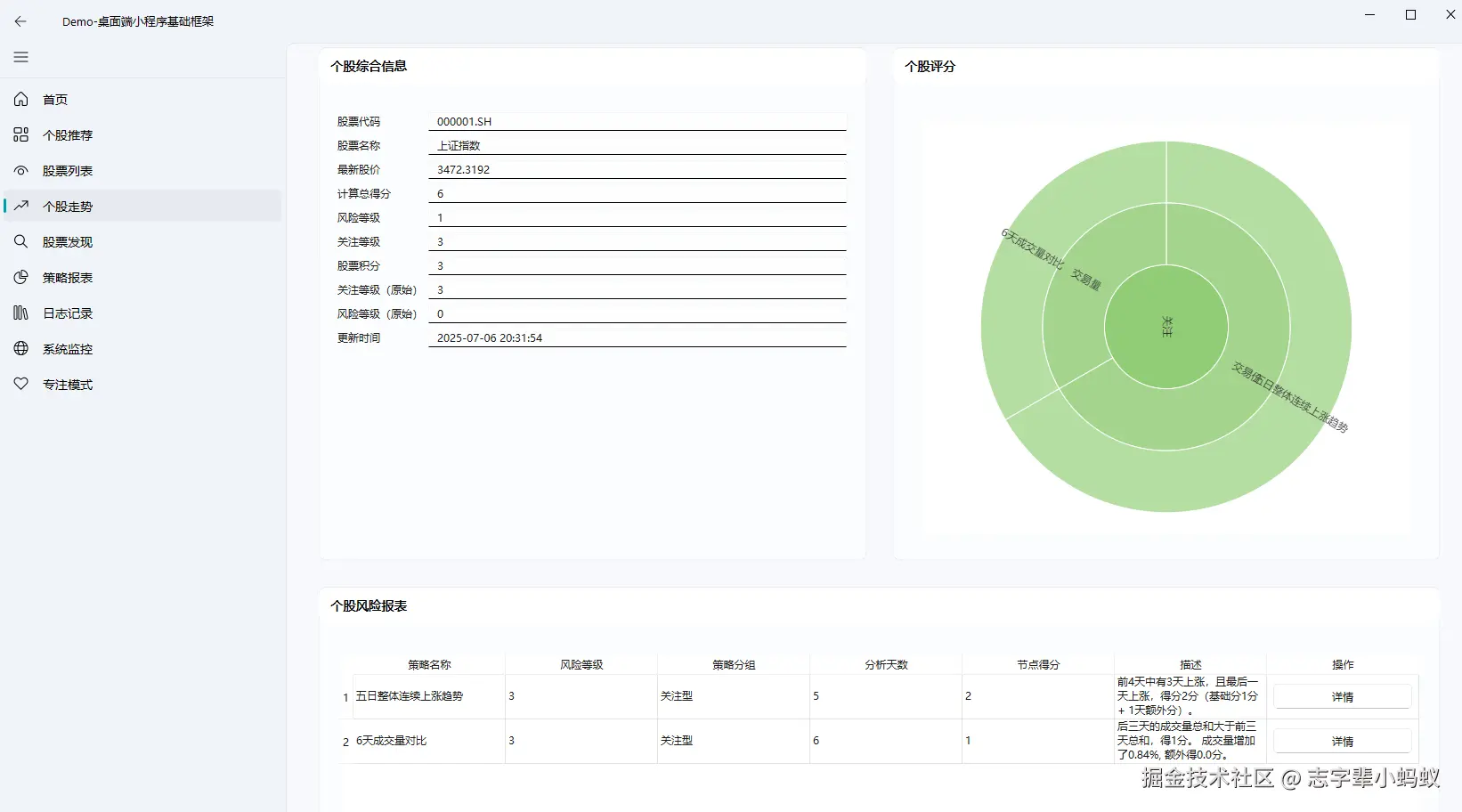Open 股票发现 navigation item
The width and height of the screenshot is (1462, 812).
[142, 242]
